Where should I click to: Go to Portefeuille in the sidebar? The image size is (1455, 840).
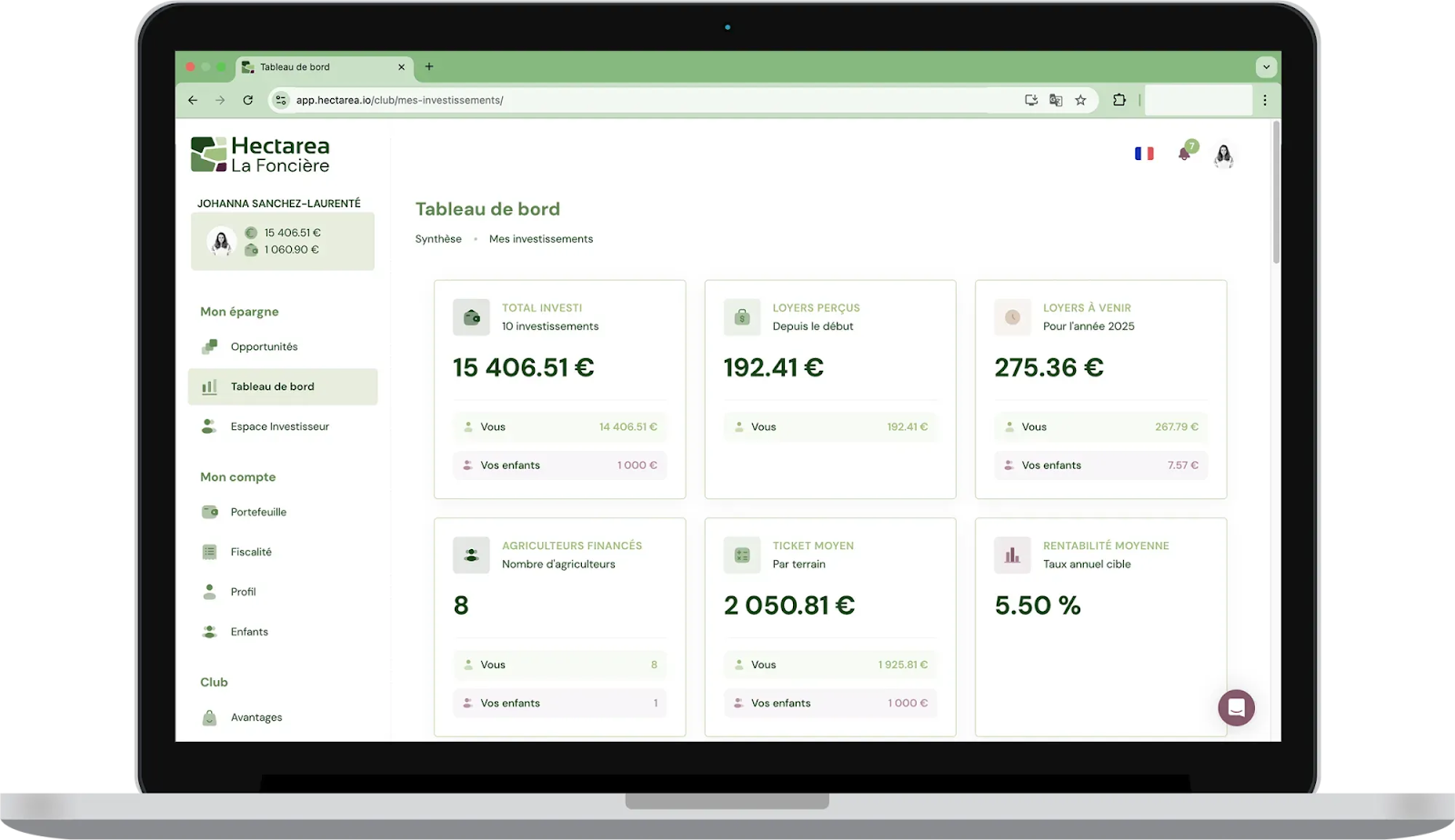(x=283, y=512)
